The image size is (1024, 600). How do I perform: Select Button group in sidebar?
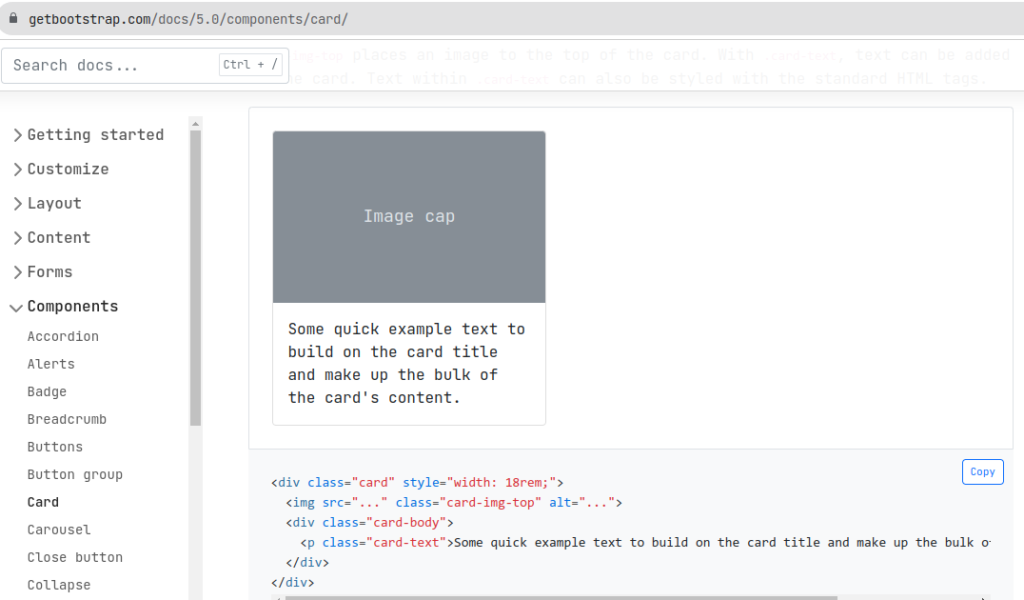75,474
